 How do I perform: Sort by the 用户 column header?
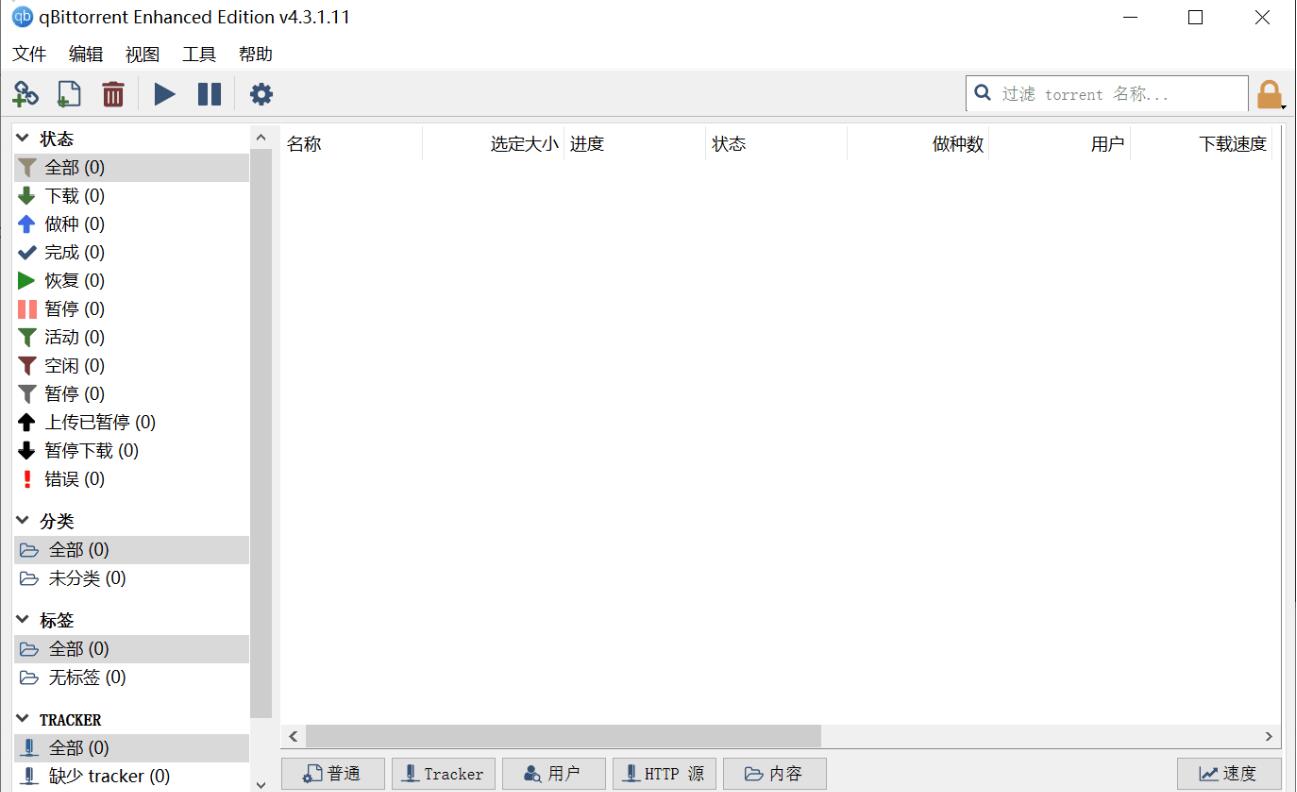(x=1060, y=144)
